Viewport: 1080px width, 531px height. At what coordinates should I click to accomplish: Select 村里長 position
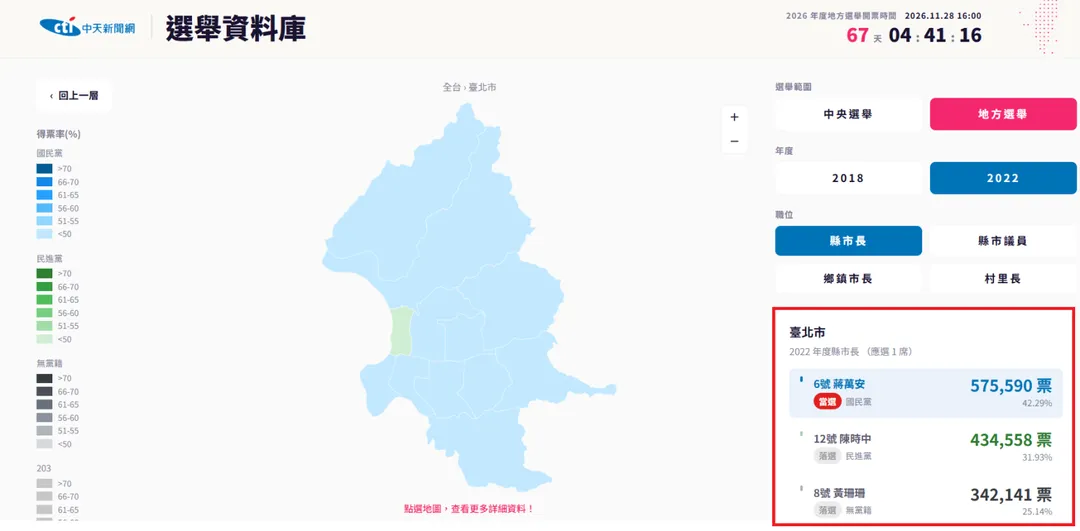click(1003, 279)
